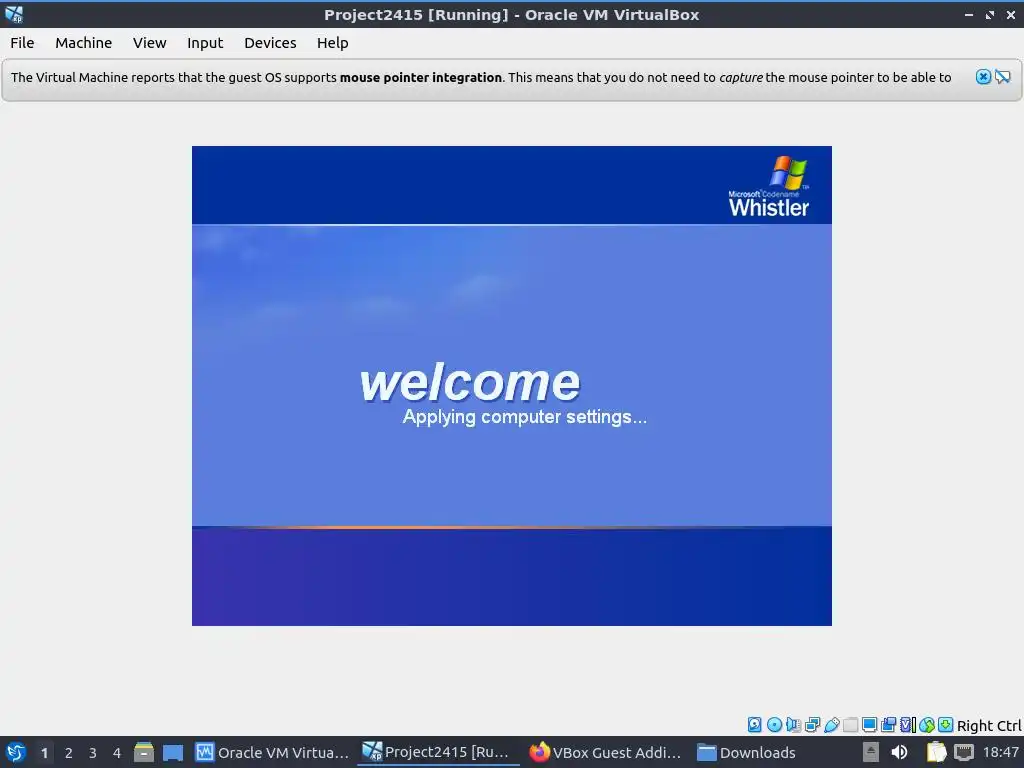This screenshot has width=1024, height=768.
Task: Close the mouse pointer integration notification
Action: coord(983,77)
